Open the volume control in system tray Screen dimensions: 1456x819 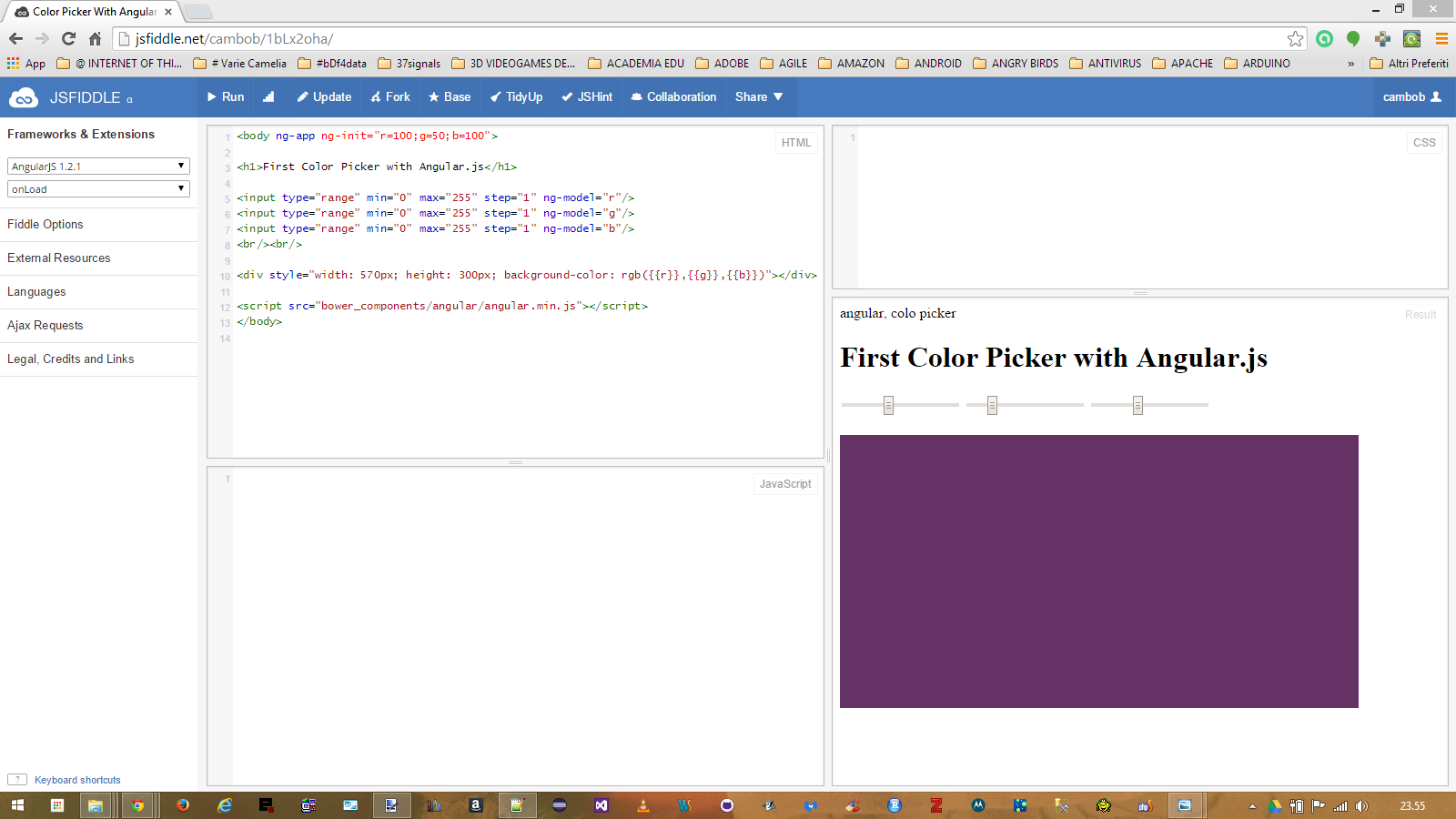[x=1361, y=806]
